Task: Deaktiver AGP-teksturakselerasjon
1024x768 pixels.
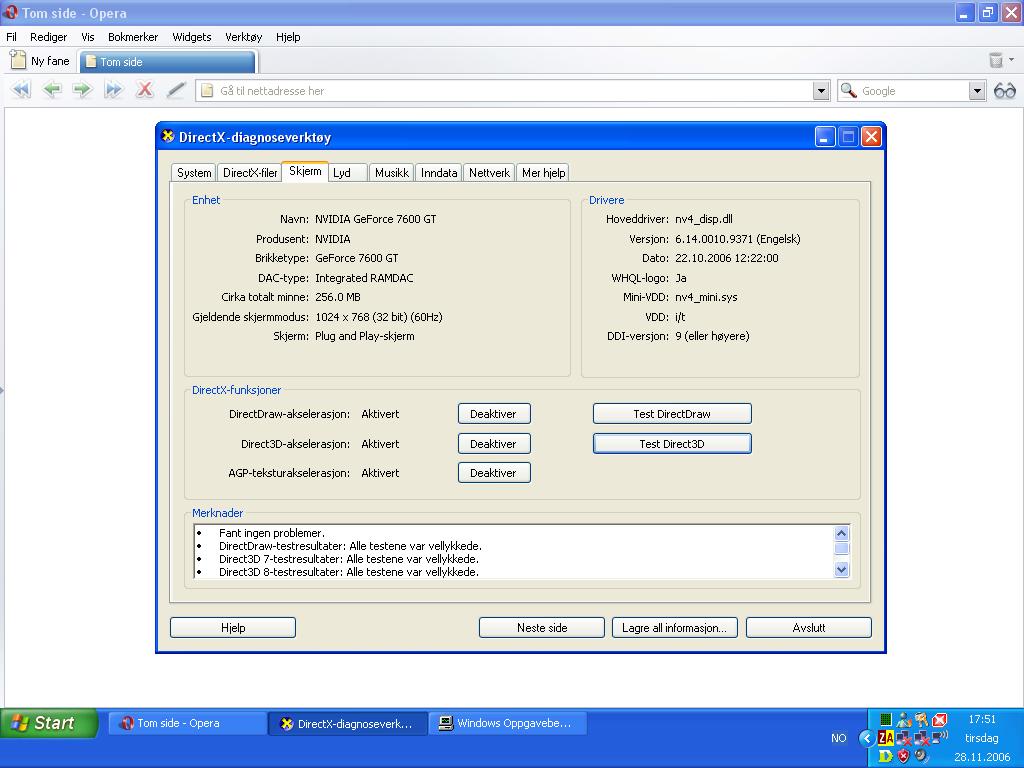Action: tap(494, 473)
